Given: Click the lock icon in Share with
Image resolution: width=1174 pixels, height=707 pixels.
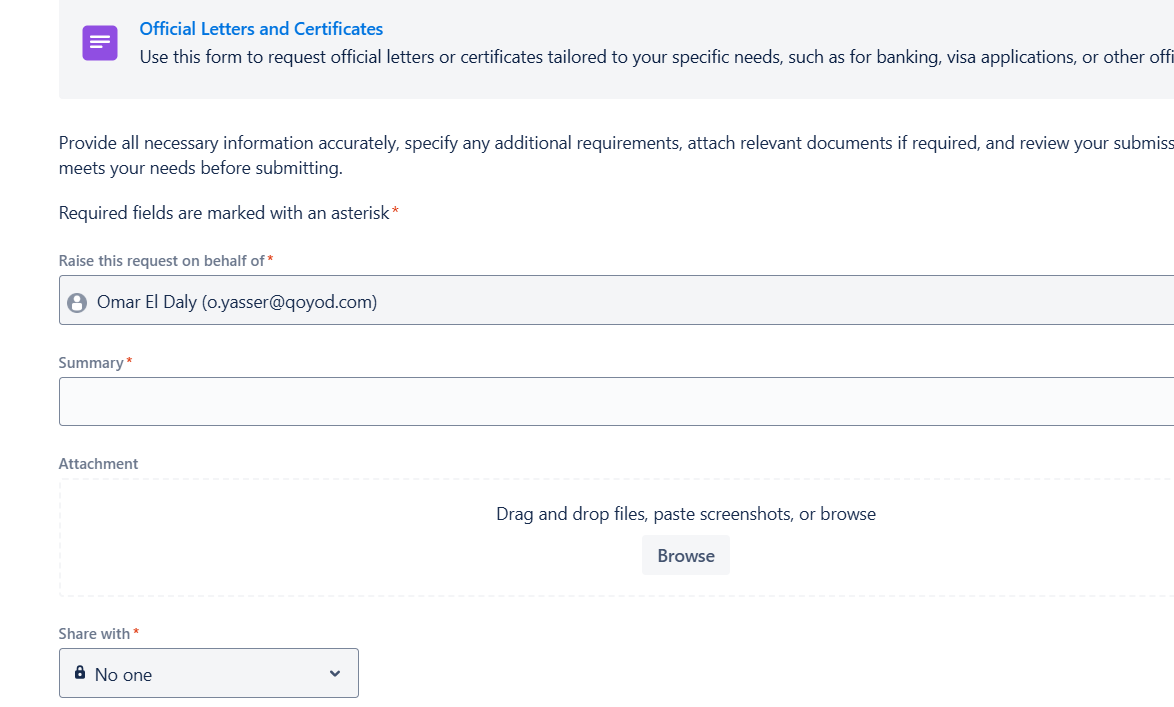Looking at the screenshot, I should (79, 673).
